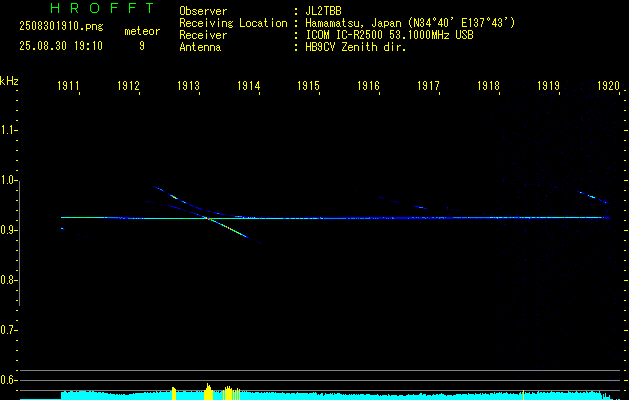Click ICOM IC-R2500 53.1000MHz USB text
This screenshot has height=400, width=629.
pos(389,35)
